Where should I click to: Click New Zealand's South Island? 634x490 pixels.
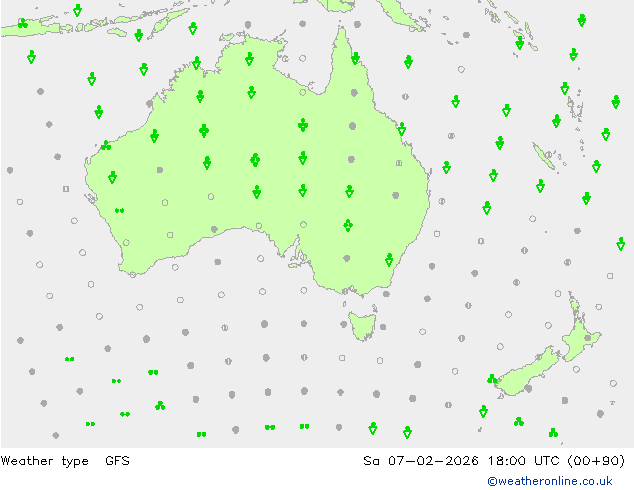[526, 374]
